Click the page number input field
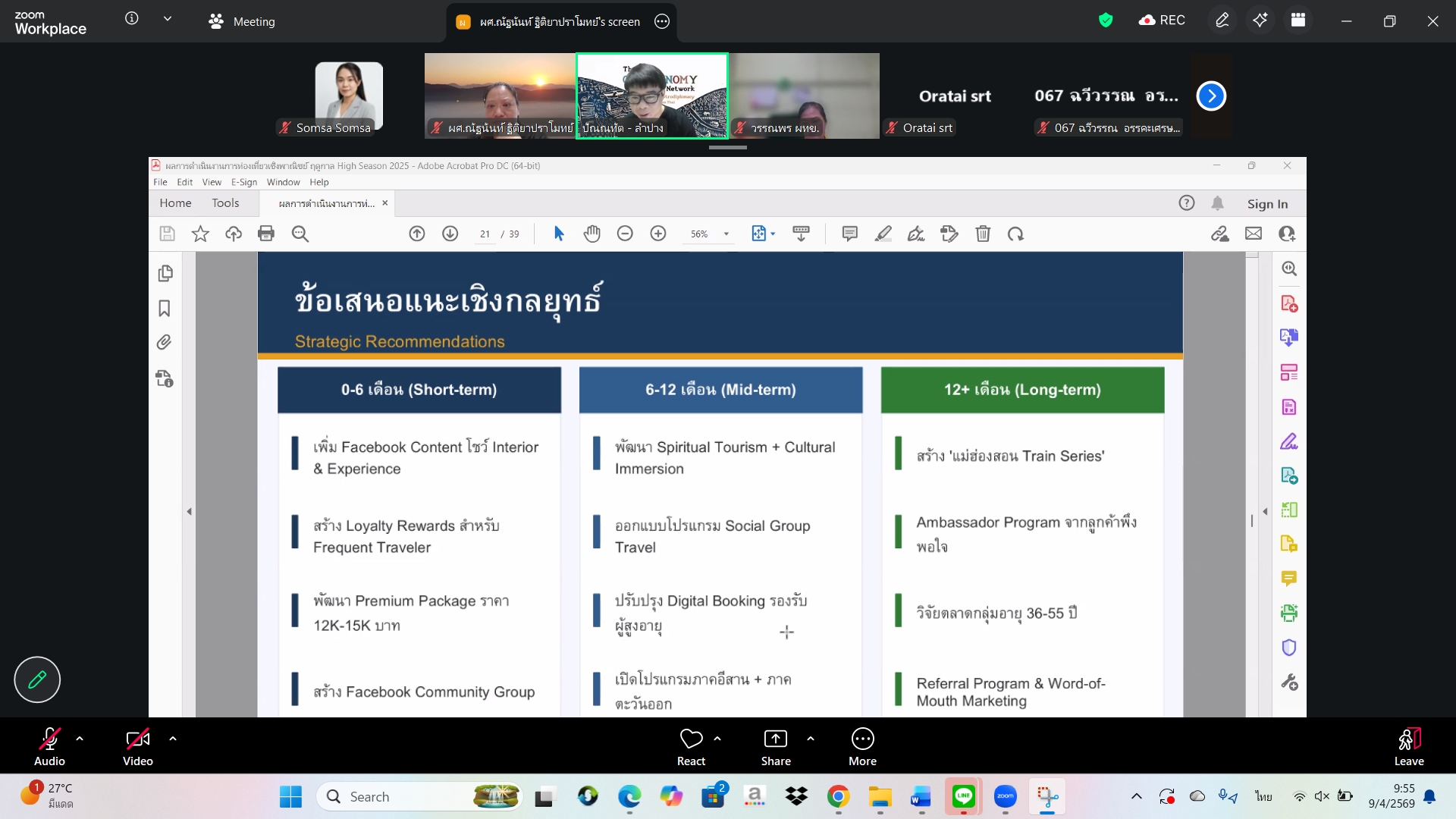 485,234
